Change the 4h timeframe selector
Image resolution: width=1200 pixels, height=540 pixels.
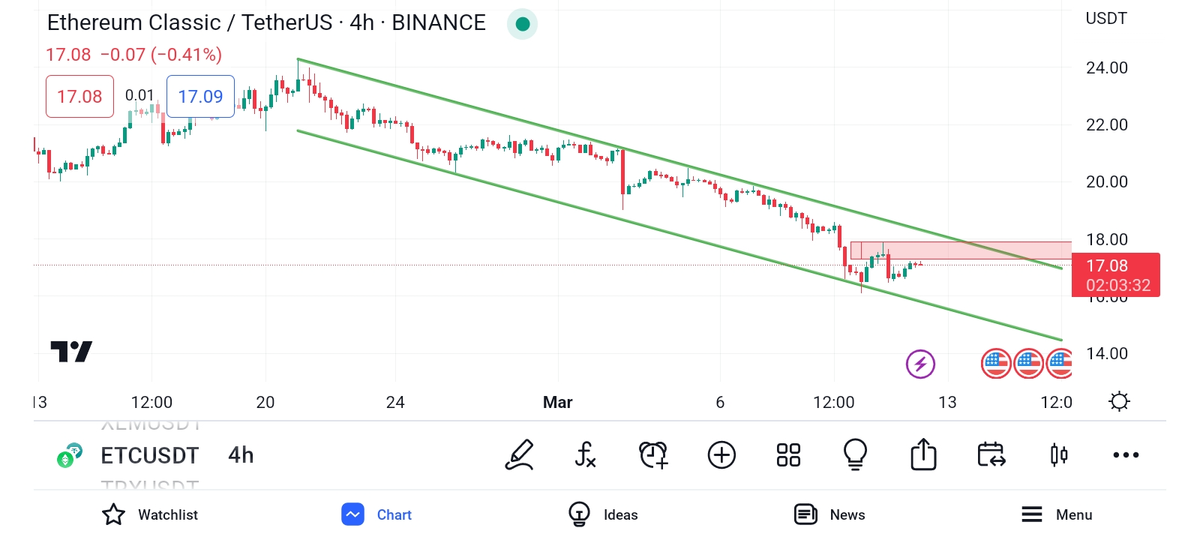coord(241,456)
